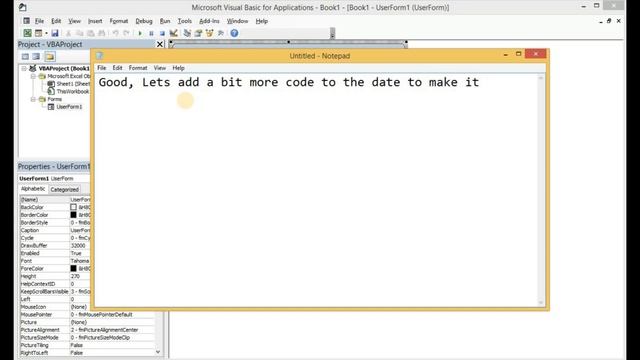Click View Object icon in Project panel
The width and height of the screenshot is (640, 360).
(x=36, y=56)
